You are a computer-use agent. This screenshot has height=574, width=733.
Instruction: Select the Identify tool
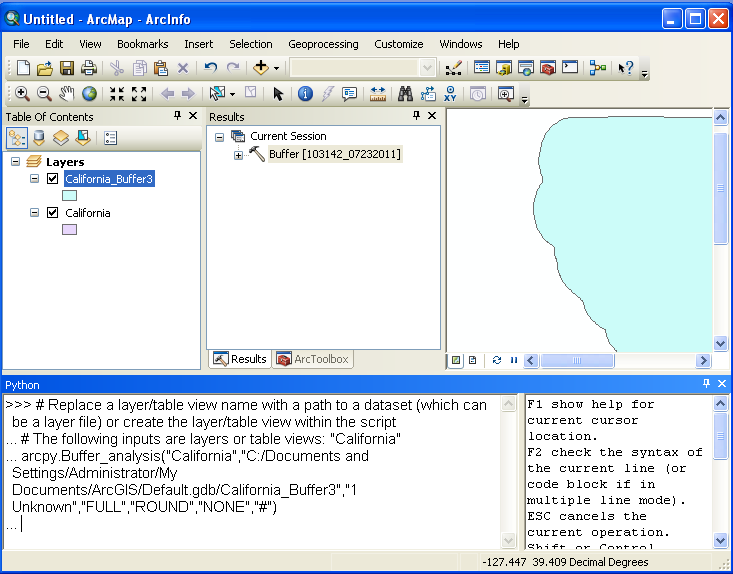305,94
